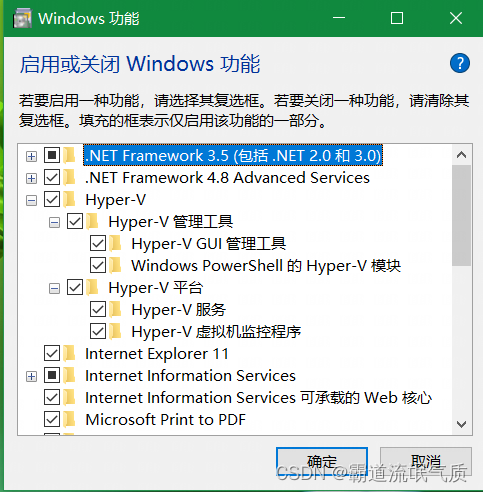Click the folder icon beside Hyper-V
Image resolution: width=483 pixels, height=492 pixels.
[x=70, y=199]
